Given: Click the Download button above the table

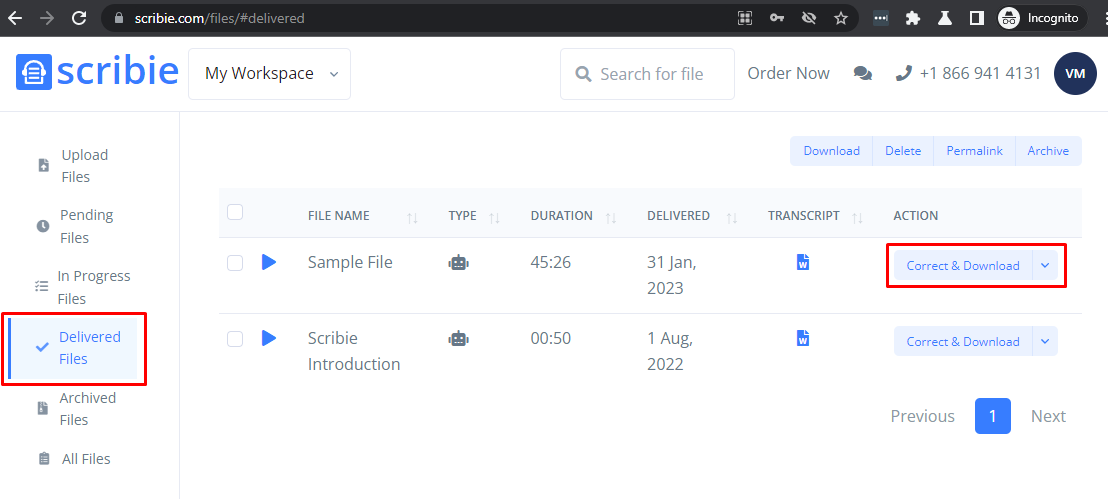Looking at the screenshot, I should 832,151.
